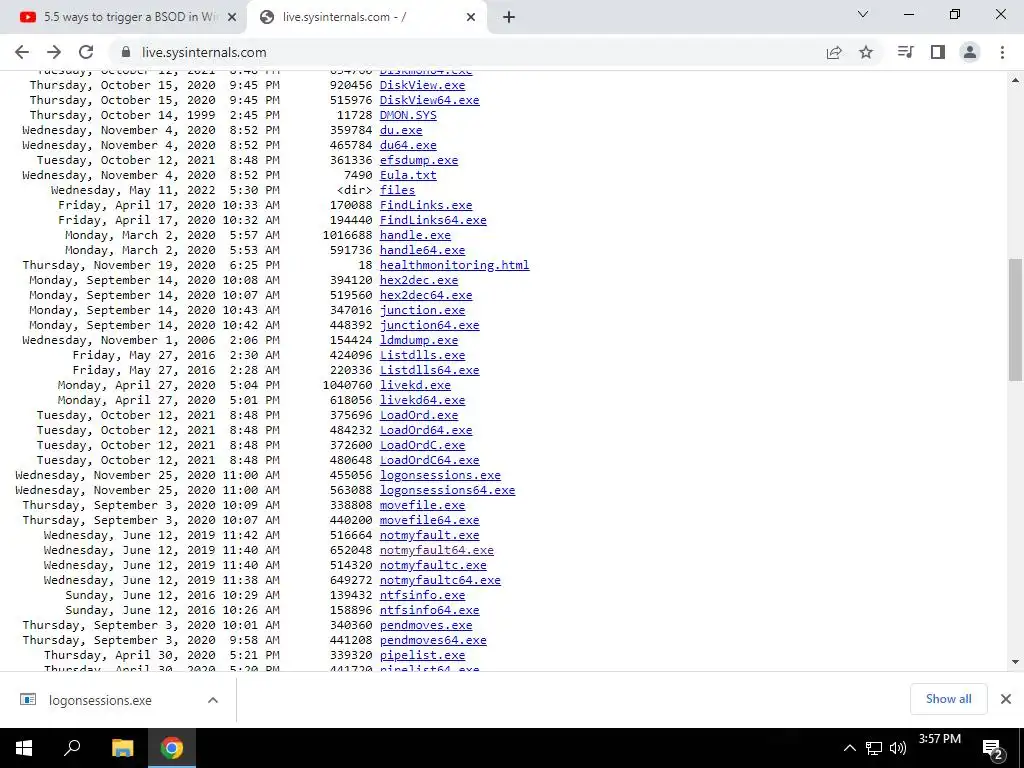Open the Chrome three-dot menu

(x=1002, y=52)
